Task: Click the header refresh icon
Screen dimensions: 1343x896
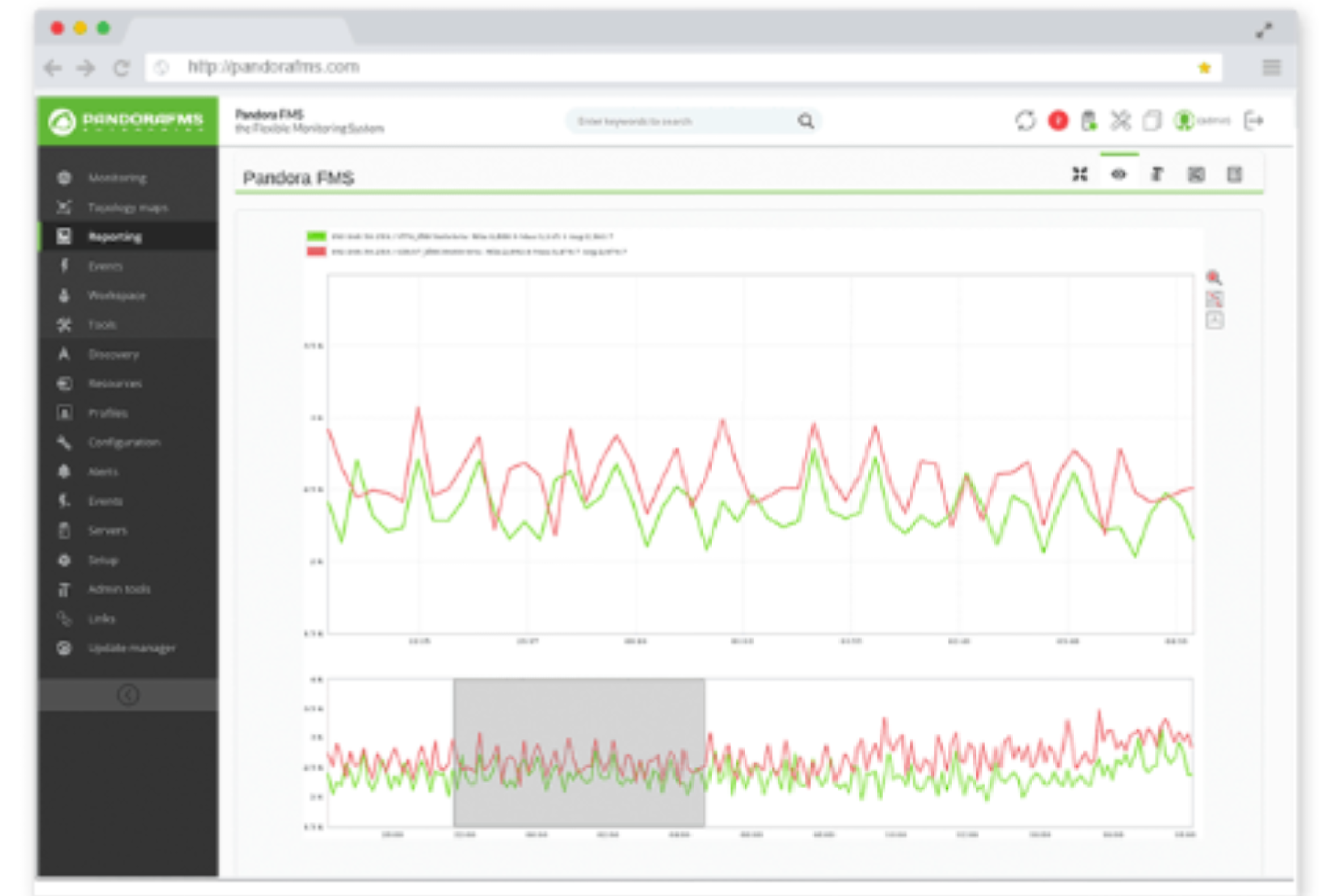Action: tap(1026, 121)
